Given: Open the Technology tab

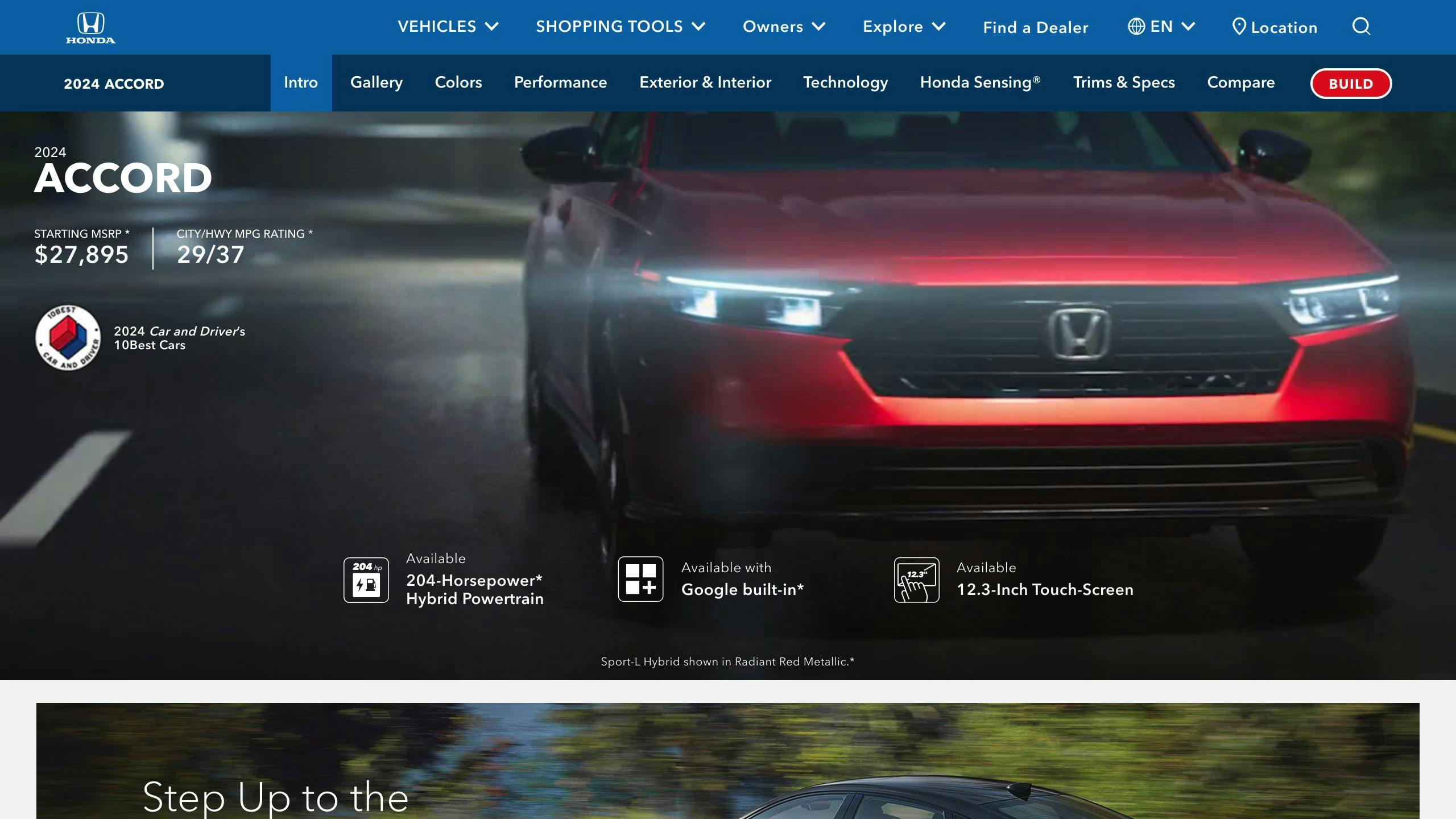Looking at the screenshot, I should (x=845, y=82).
